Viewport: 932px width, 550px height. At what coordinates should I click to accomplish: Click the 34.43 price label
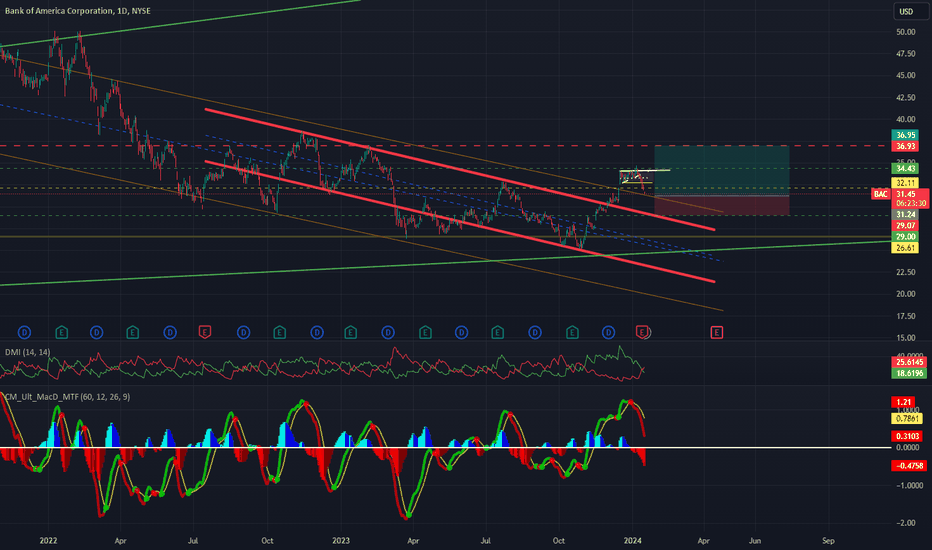pos(905,169)
